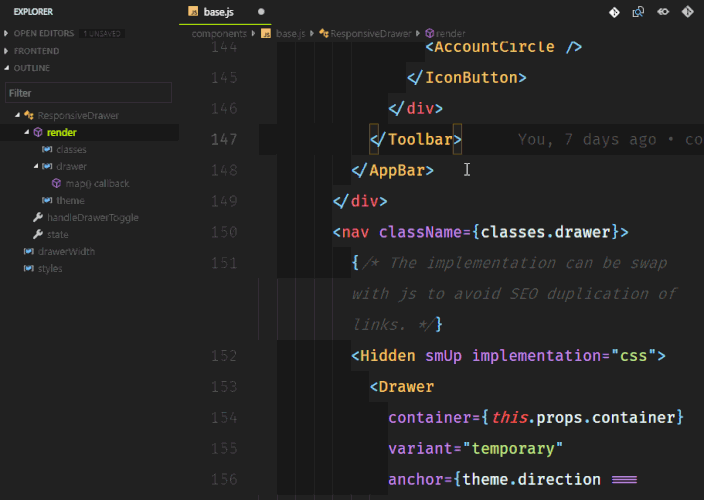704x500 pixels.
Task: Click map() callback cube icon
Action: (x=56, y=183)
